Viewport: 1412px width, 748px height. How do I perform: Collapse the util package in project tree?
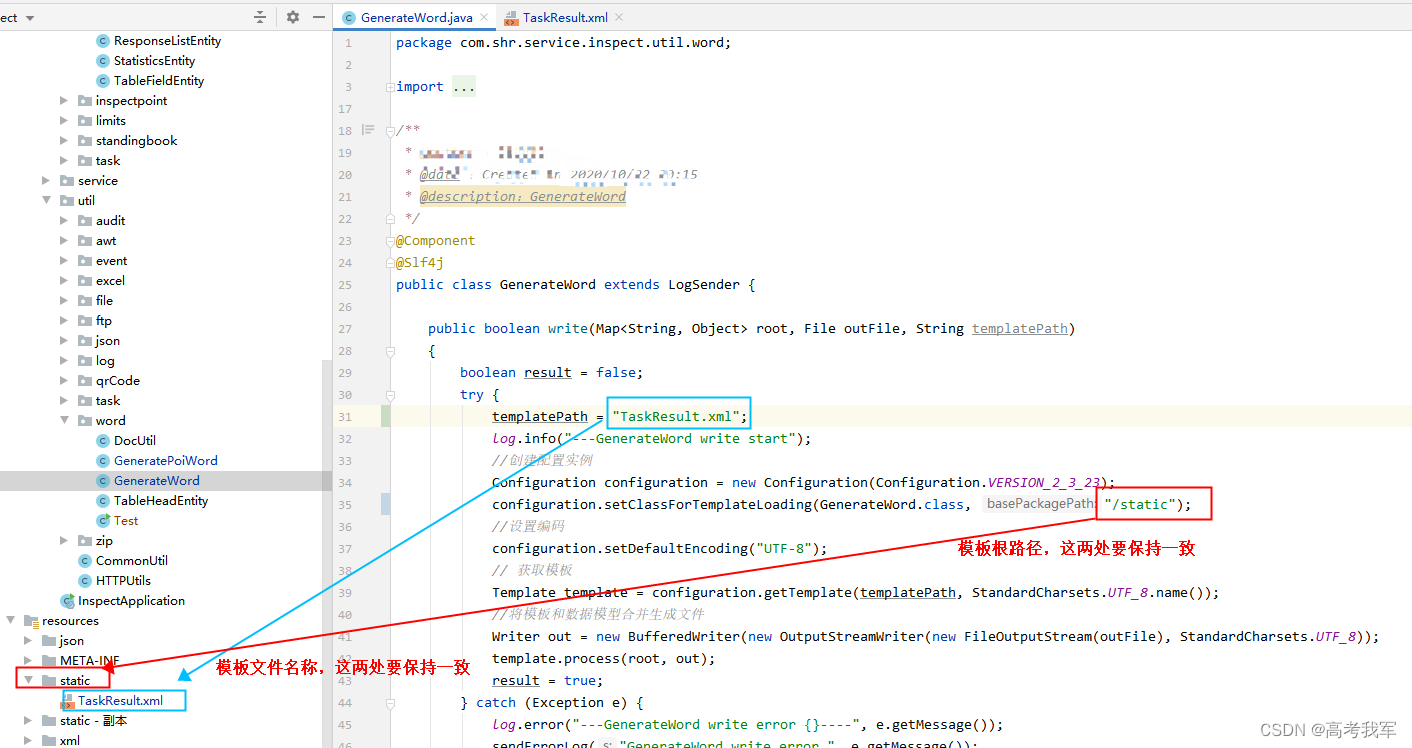point(47,200)
